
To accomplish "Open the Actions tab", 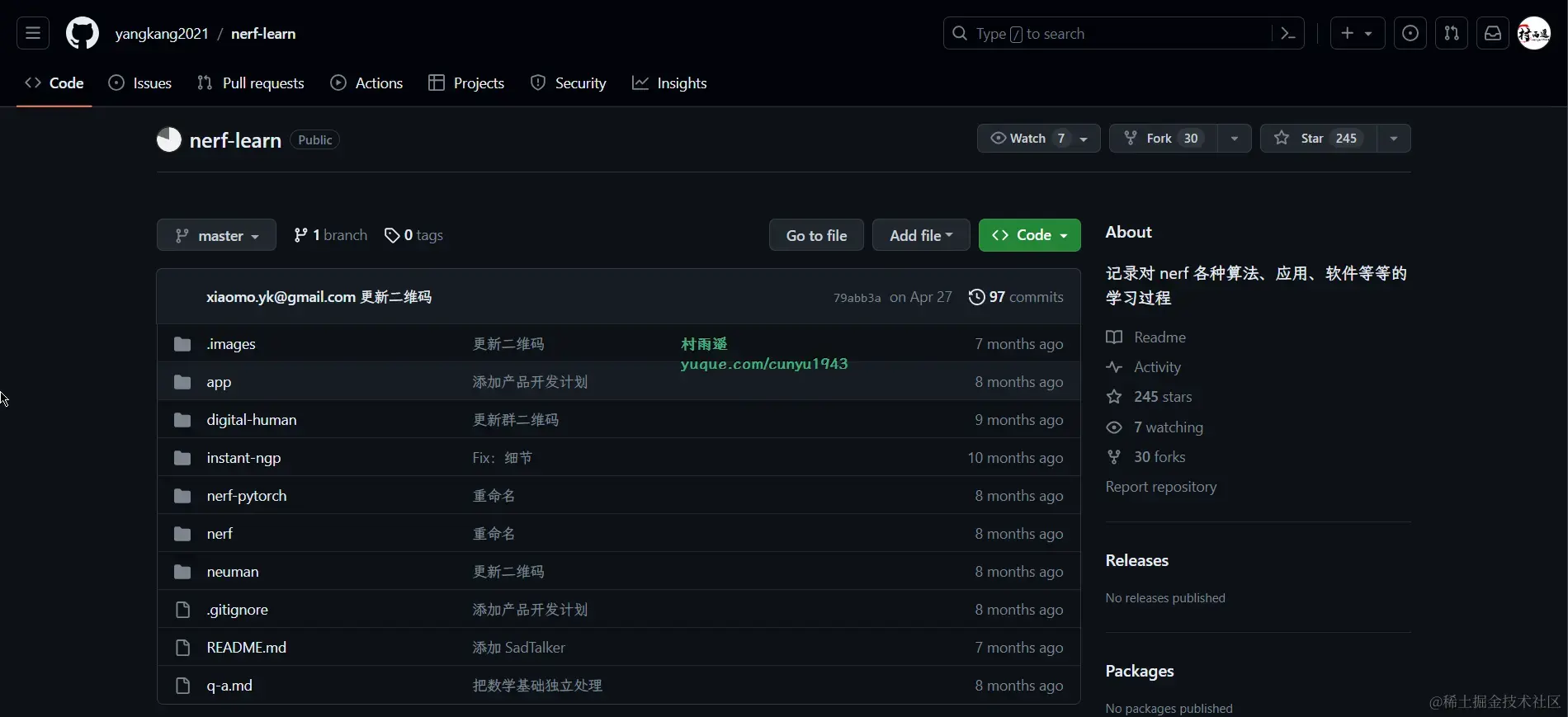I will click(366, 83).
